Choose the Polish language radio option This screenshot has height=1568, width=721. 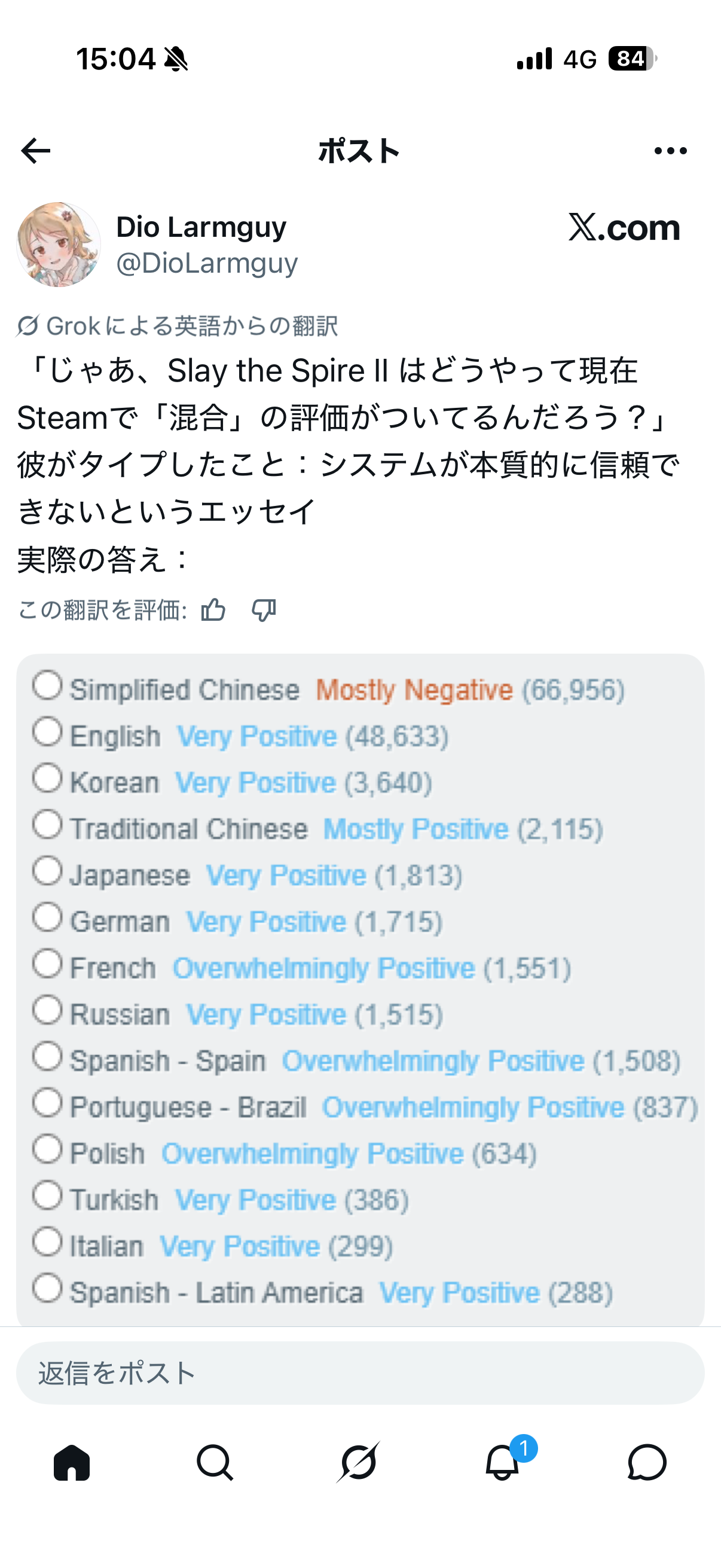47,1149
